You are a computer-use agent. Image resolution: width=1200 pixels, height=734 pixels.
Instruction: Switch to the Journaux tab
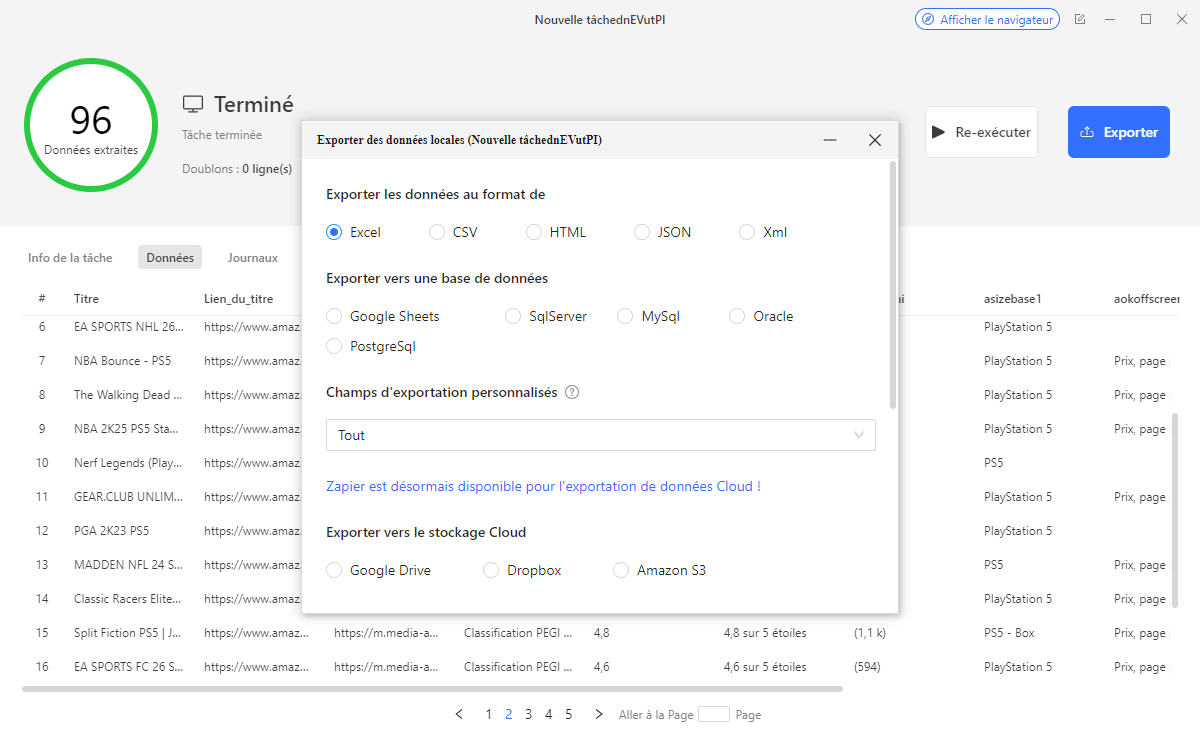252,257
